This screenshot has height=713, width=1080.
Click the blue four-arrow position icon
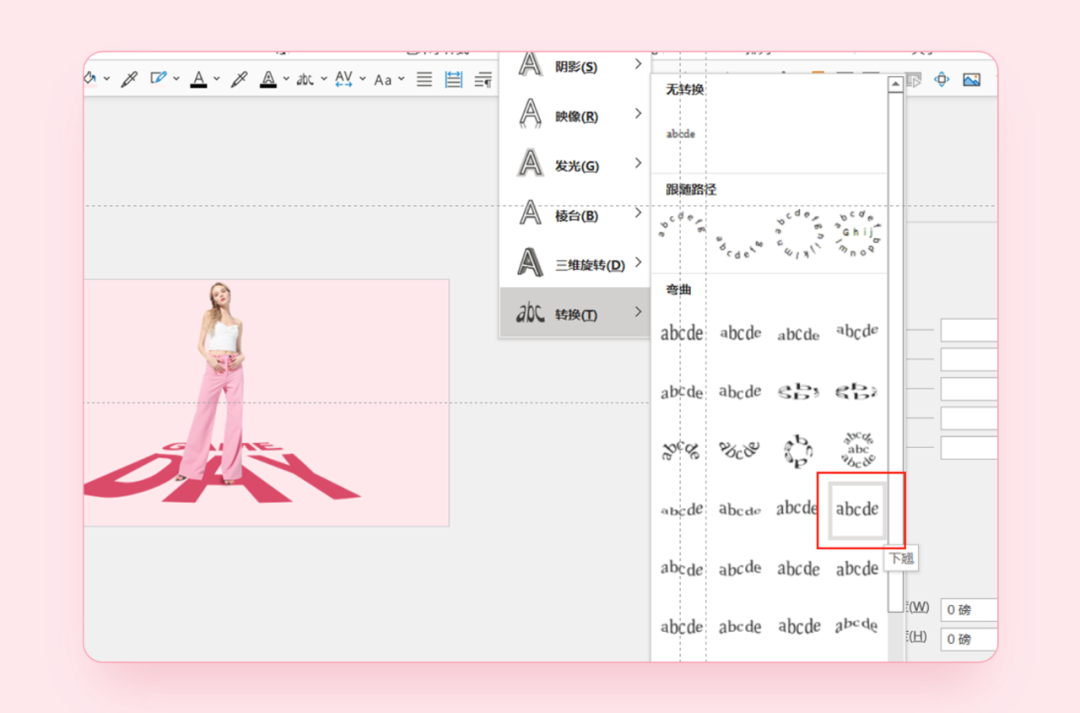point(942,79)
